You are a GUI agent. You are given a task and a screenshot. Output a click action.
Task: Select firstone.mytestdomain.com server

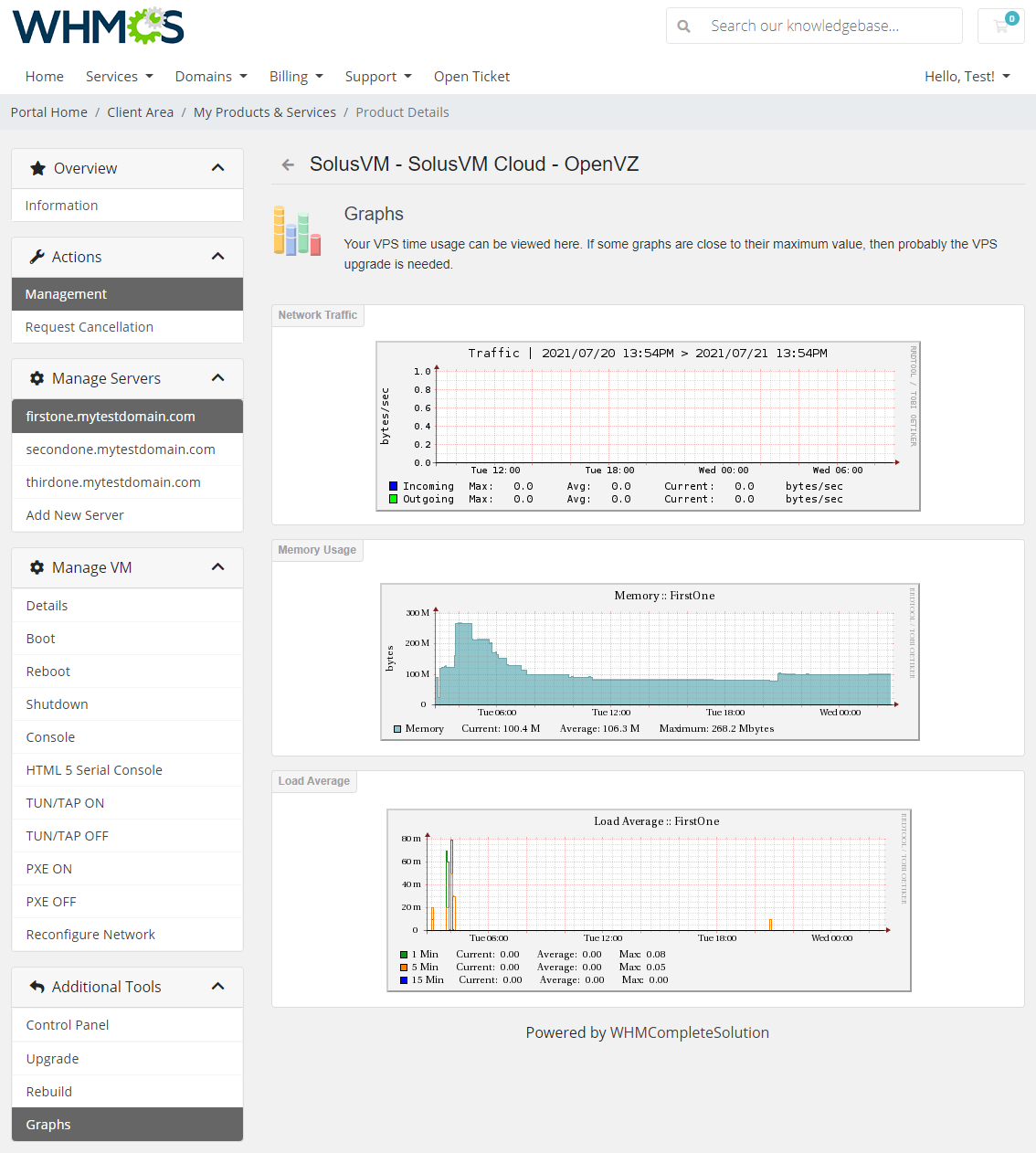pyautogui.click(x=127, y=417)
